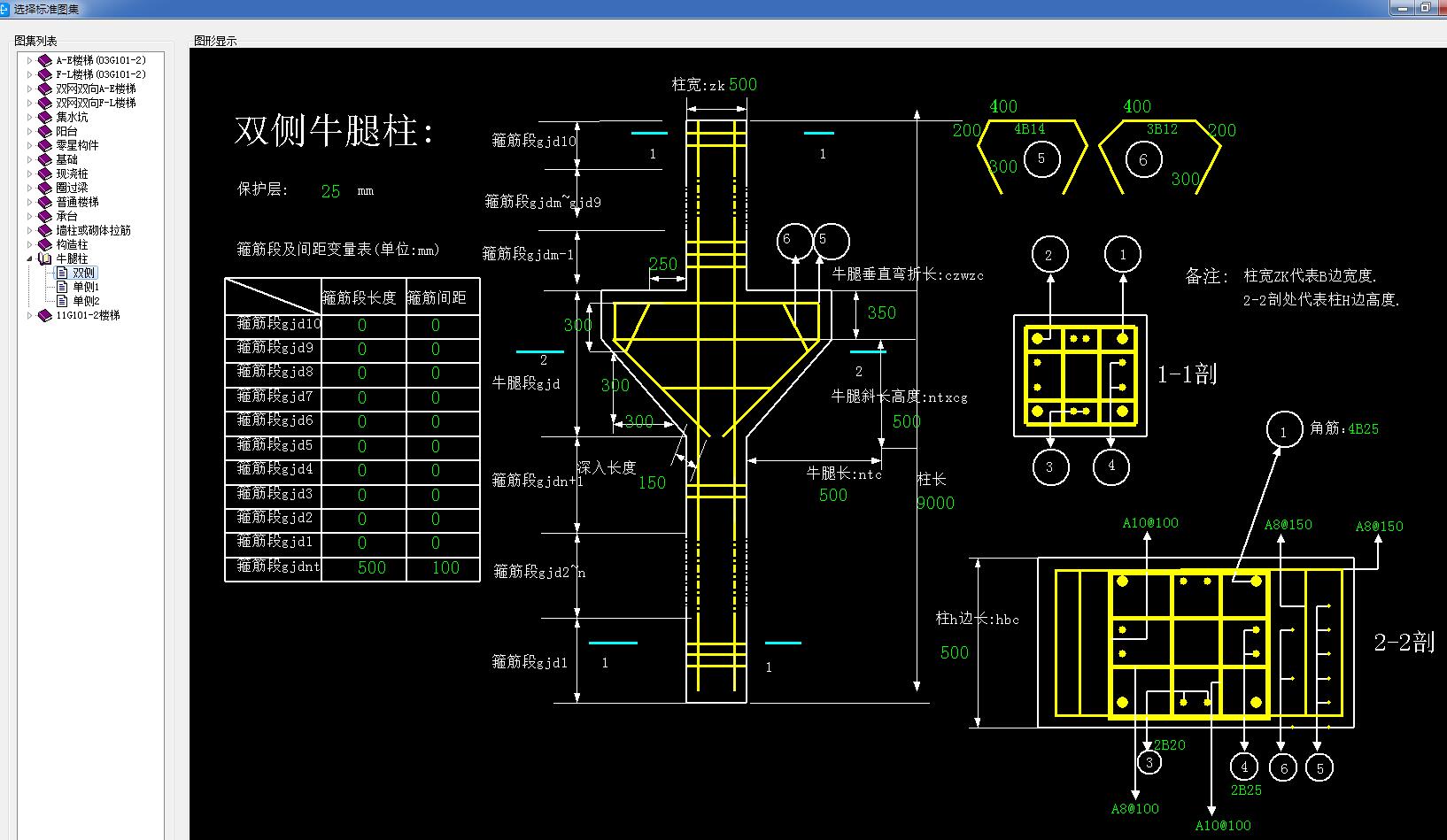Edit the 柱长 value 9000
This screenshot has width=1447, height=840.
(935, 503)
